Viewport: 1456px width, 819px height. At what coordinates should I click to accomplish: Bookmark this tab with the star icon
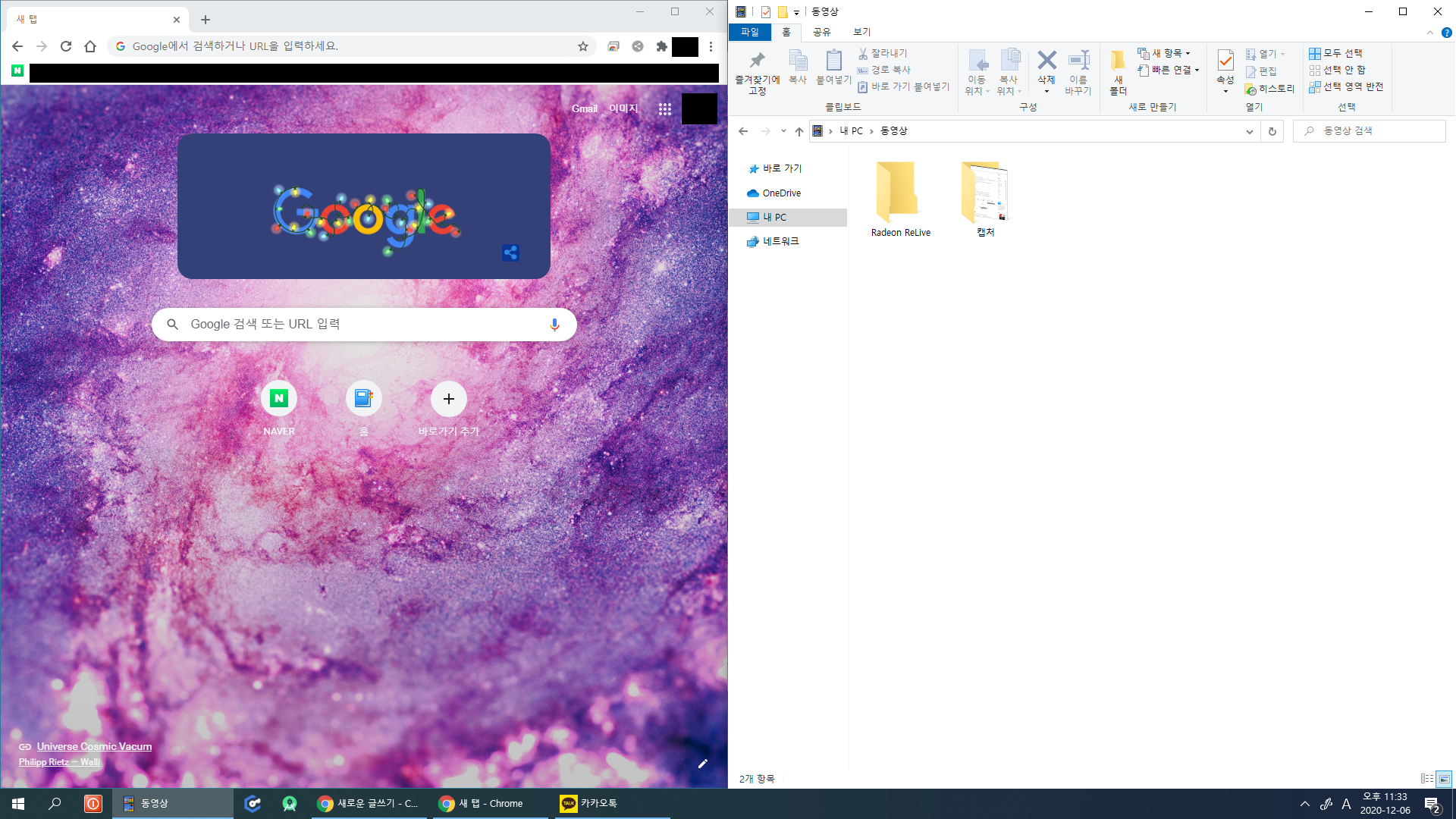583,46
